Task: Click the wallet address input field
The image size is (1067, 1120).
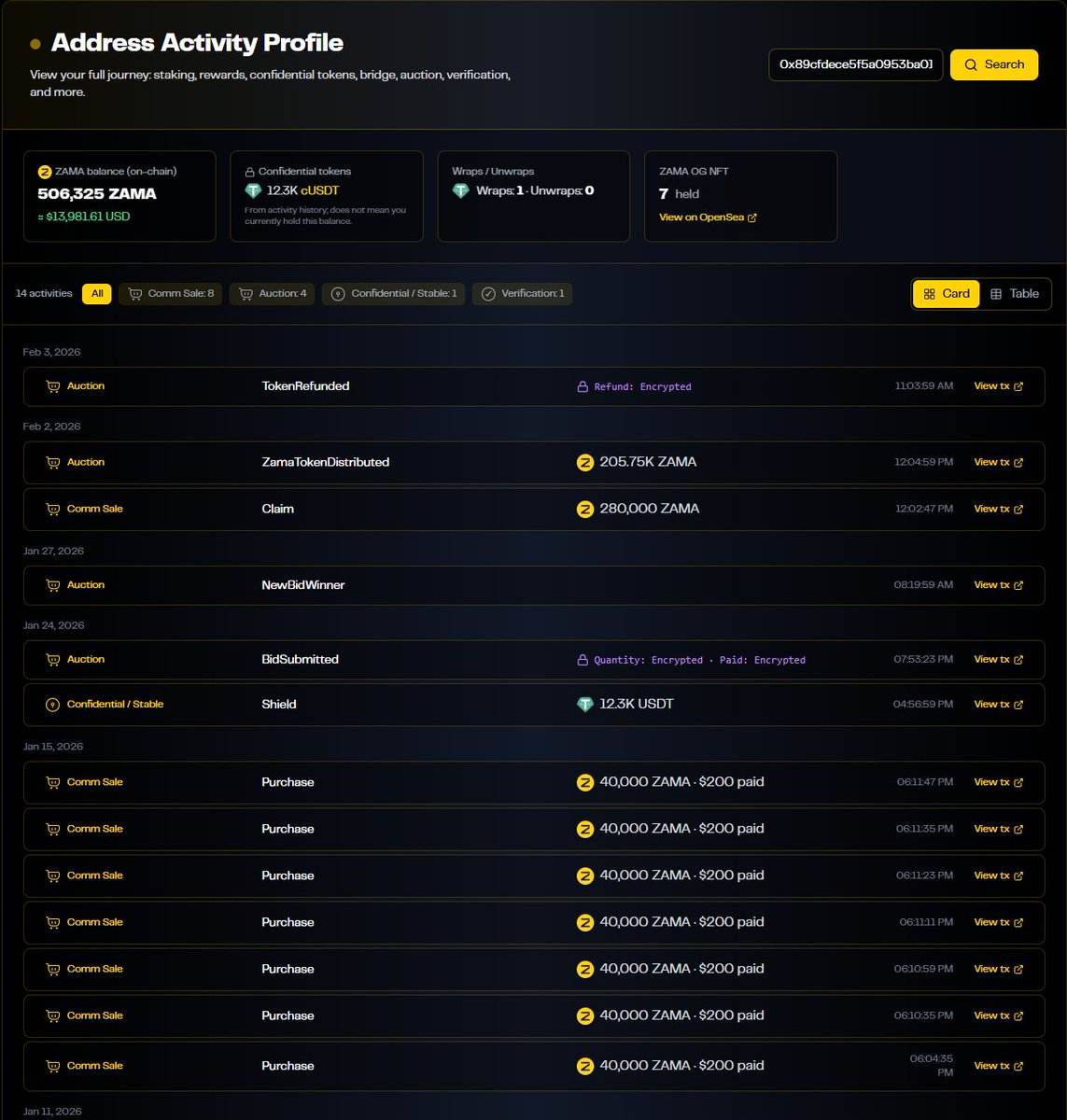Action: pos(855,64)
